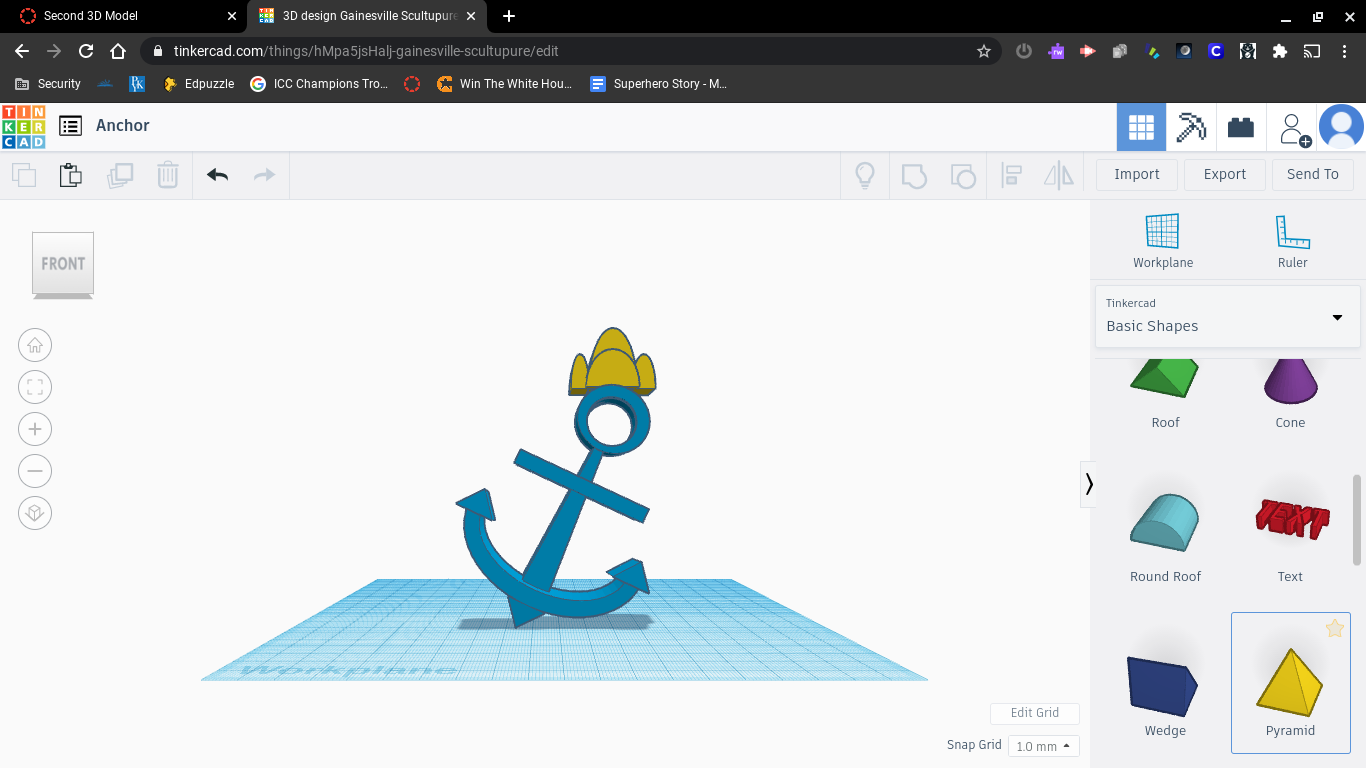Open the Snap Grid 1.0 mm dropdown
The height and width of the screenshot is (768, 1366).
point(1043,746)
